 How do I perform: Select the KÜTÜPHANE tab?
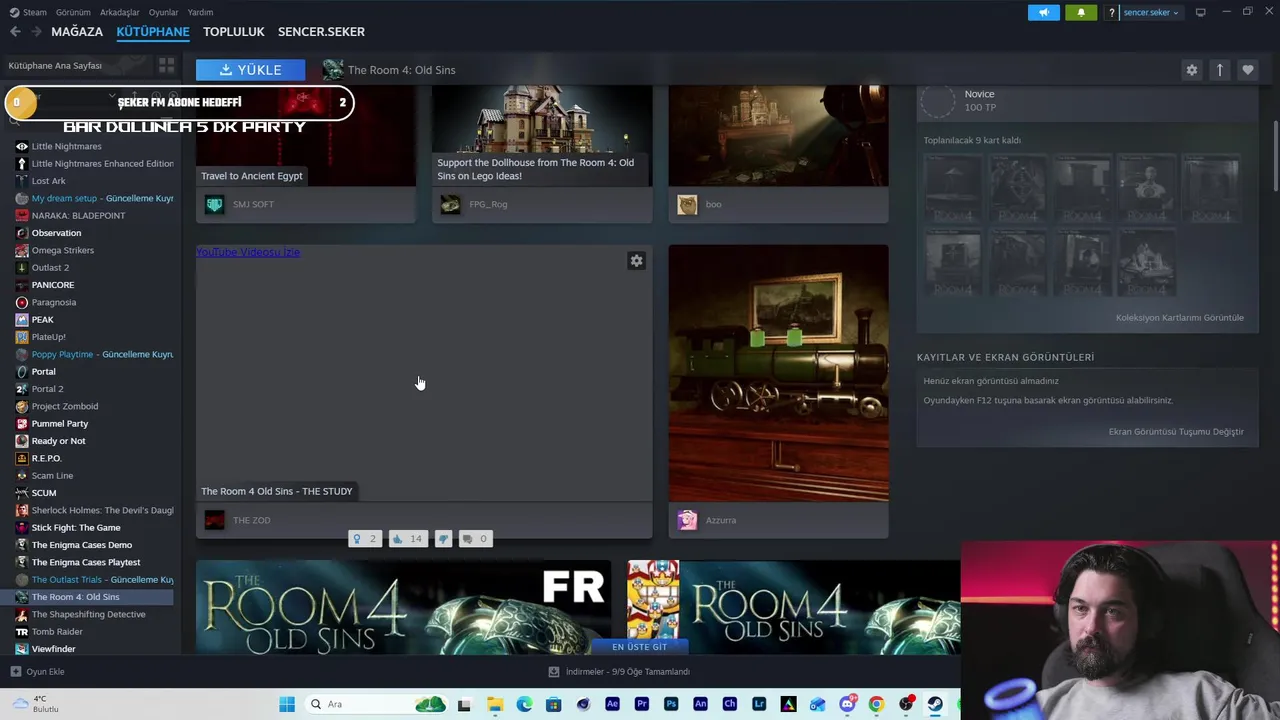click(x=153, y=32)
